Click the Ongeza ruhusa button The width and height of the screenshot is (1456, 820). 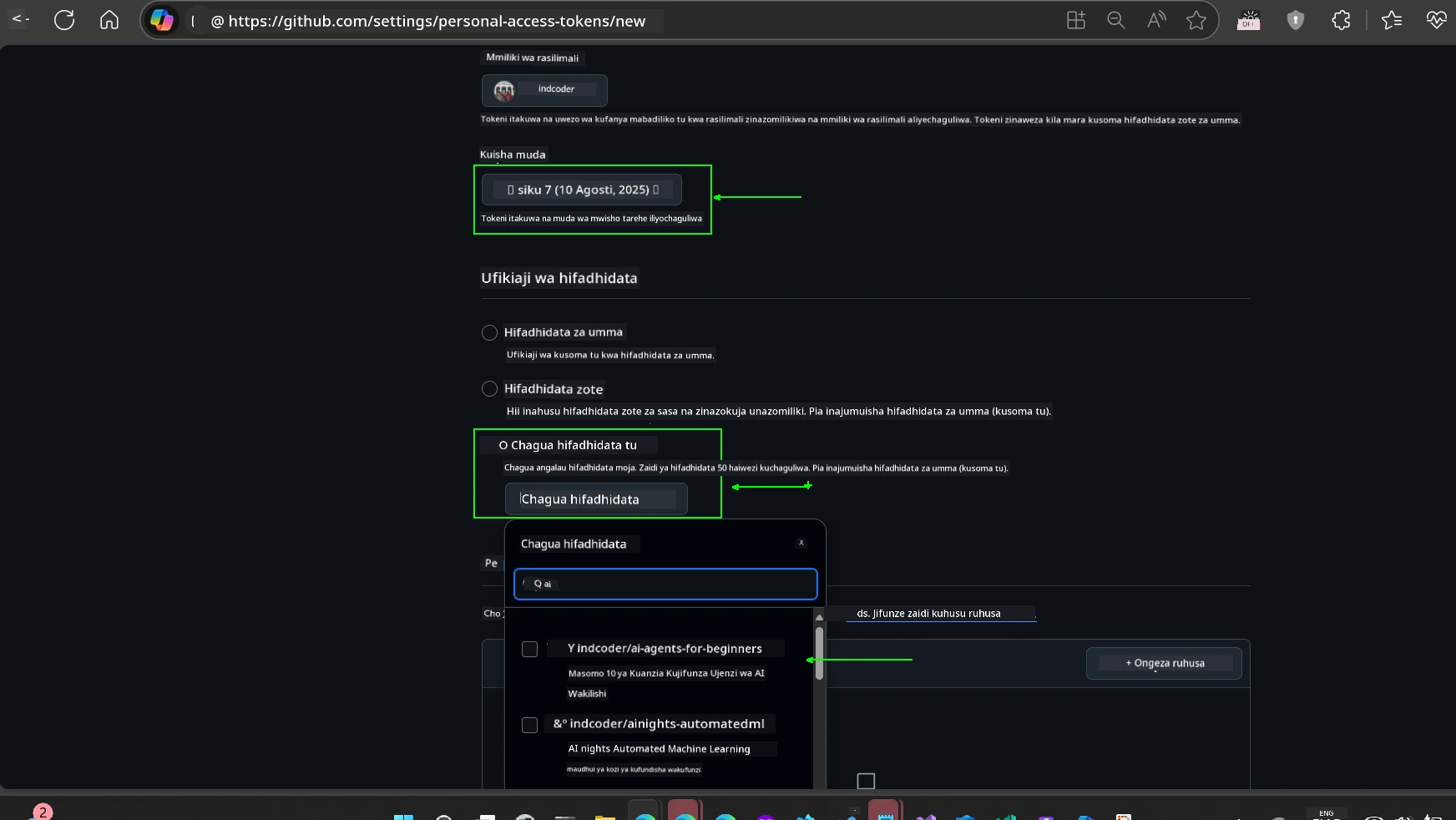(x=1163, y=663)
